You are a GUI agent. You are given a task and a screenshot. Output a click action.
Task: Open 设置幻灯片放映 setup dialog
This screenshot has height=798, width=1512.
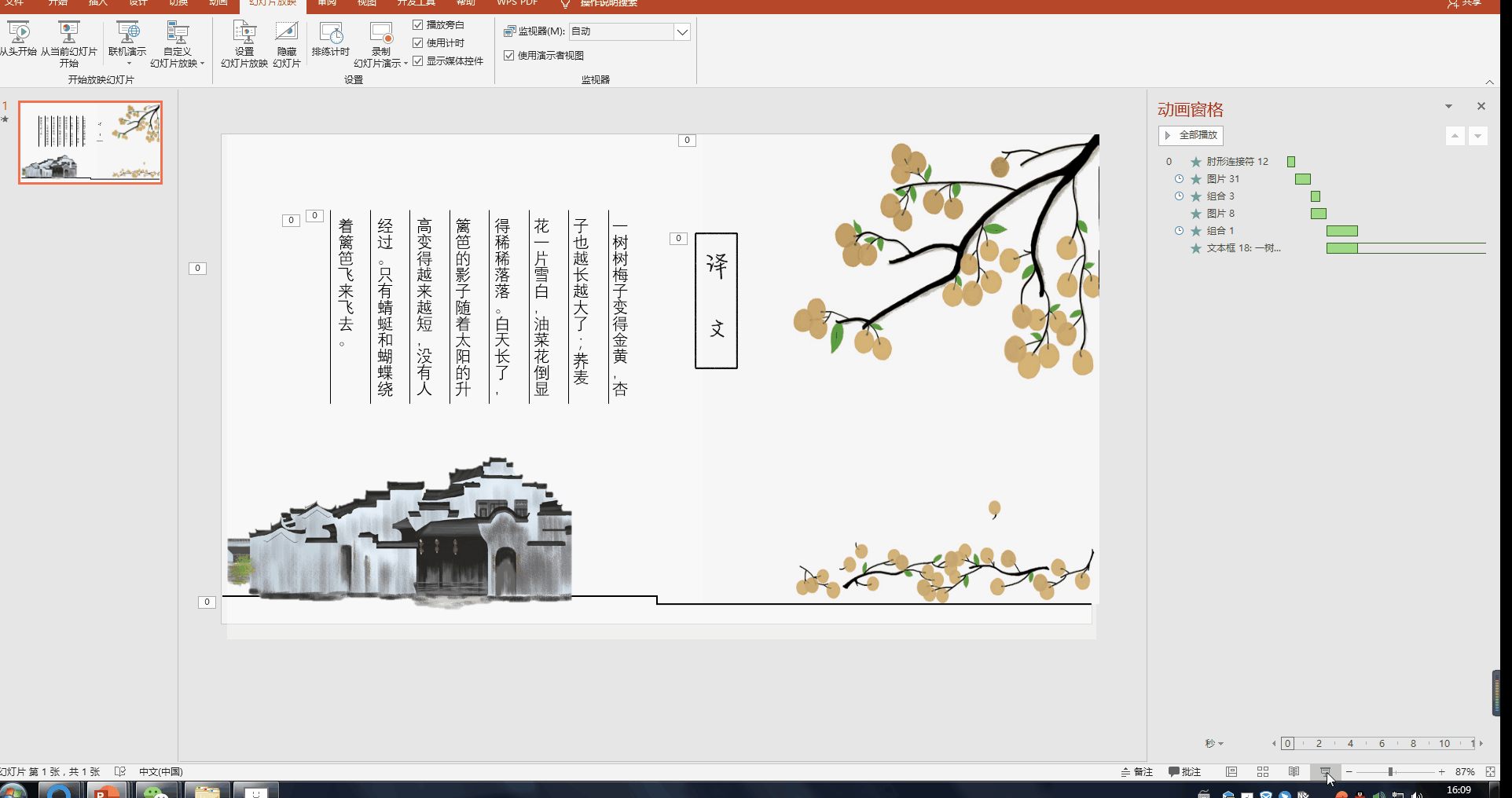[x=244, y=44]
